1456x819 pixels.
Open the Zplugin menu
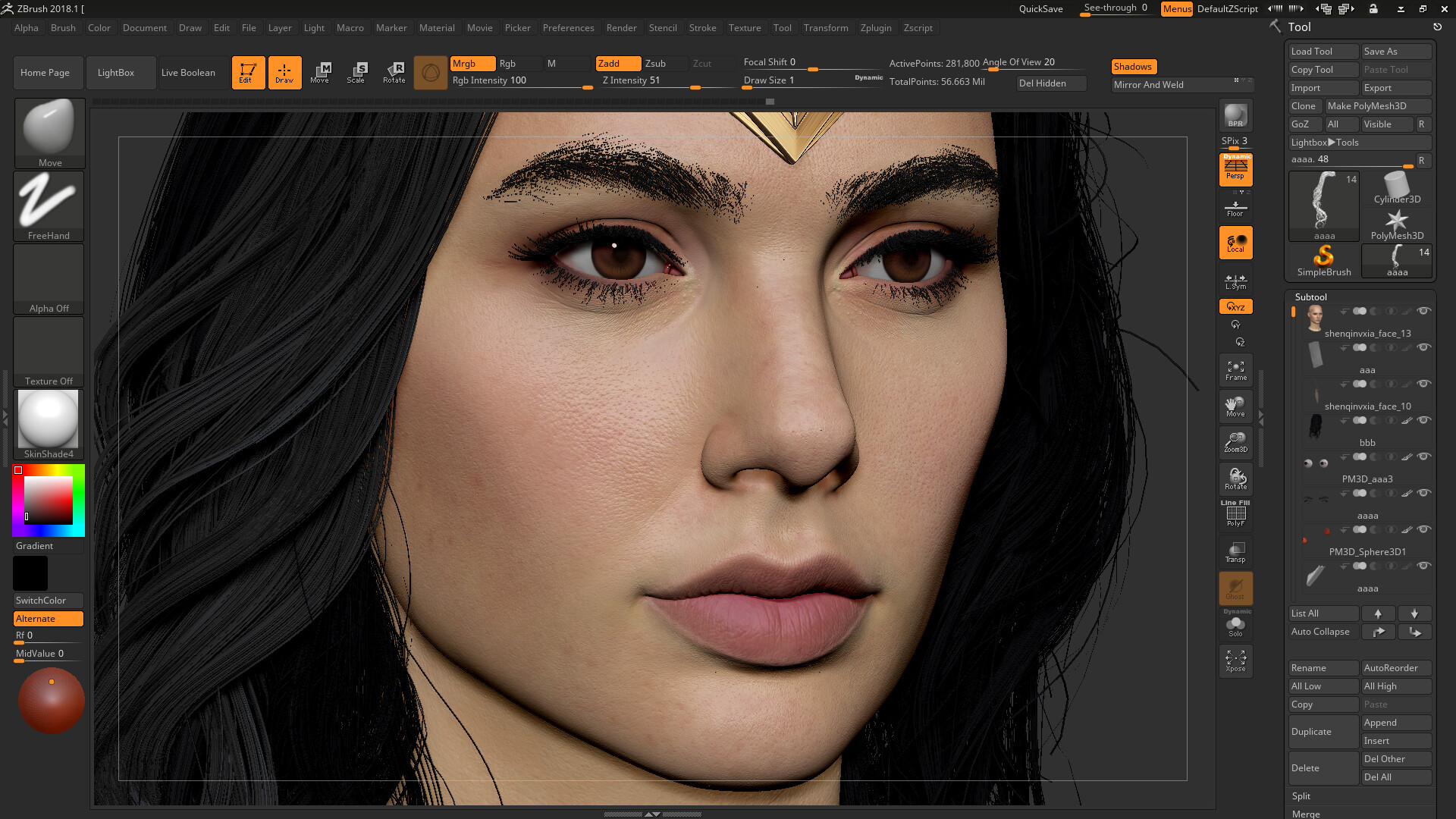[x=876, y=28]
